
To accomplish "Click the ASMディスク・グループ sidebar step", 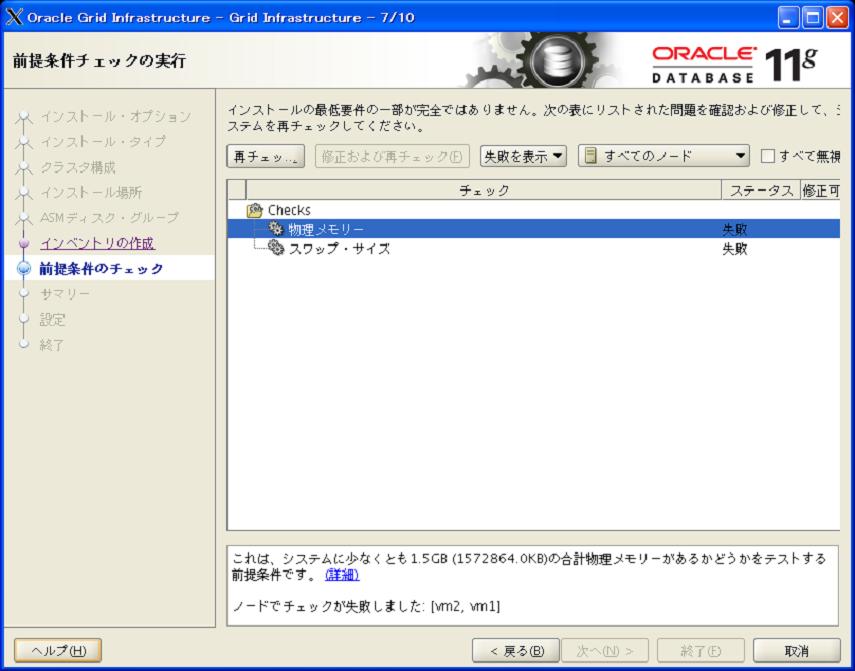I will coord(110,217).
